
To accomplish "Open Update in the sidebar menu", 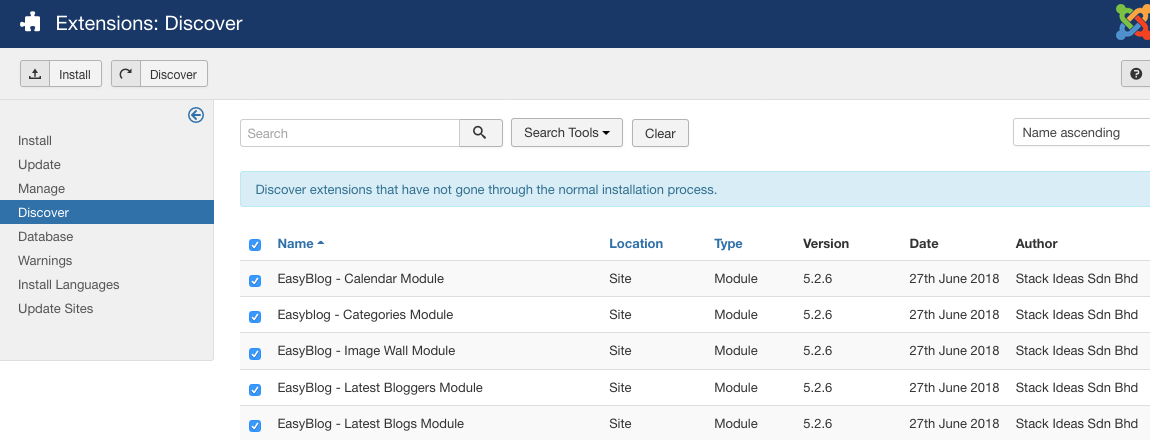I will [x=40, y=164].
